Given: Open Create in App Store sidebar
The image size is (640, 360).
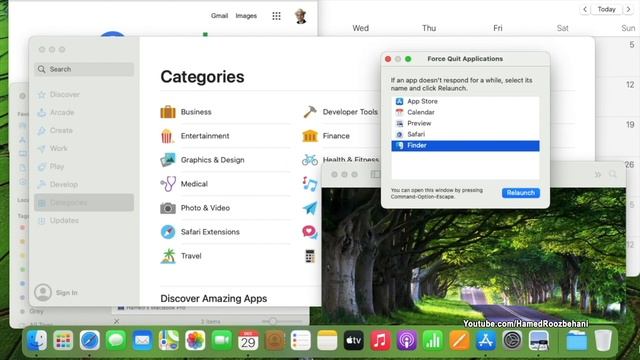Looking at the screenshot, I should click(84, 131).
